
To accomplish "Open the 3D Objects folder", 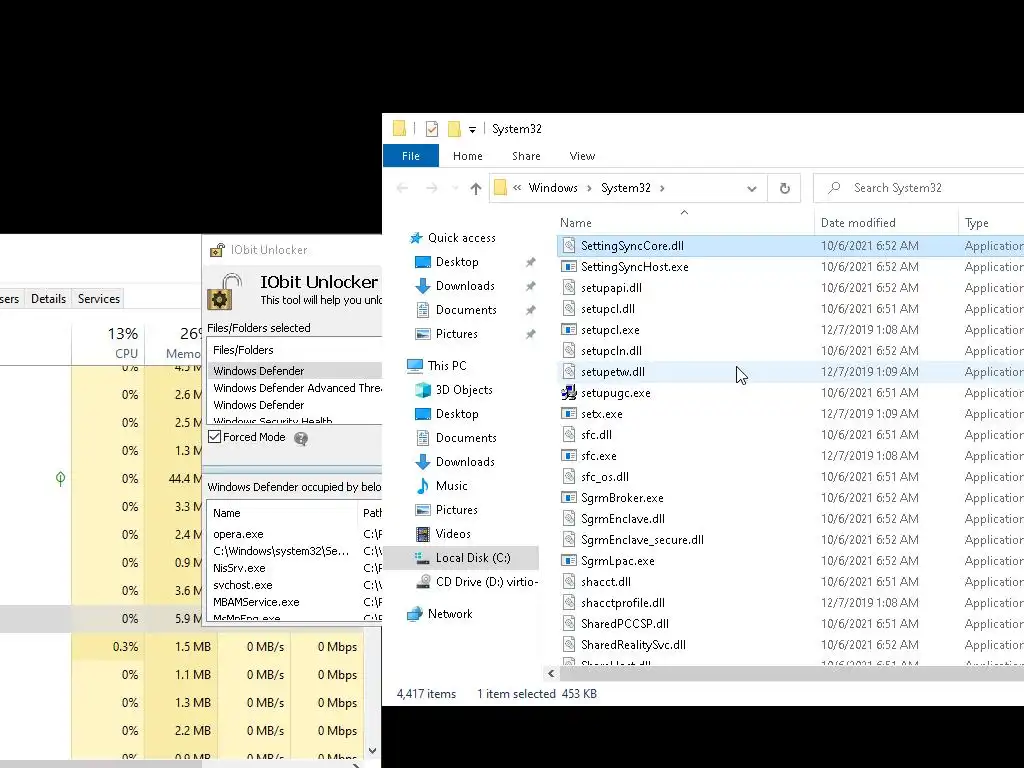I will pos(464,390).
